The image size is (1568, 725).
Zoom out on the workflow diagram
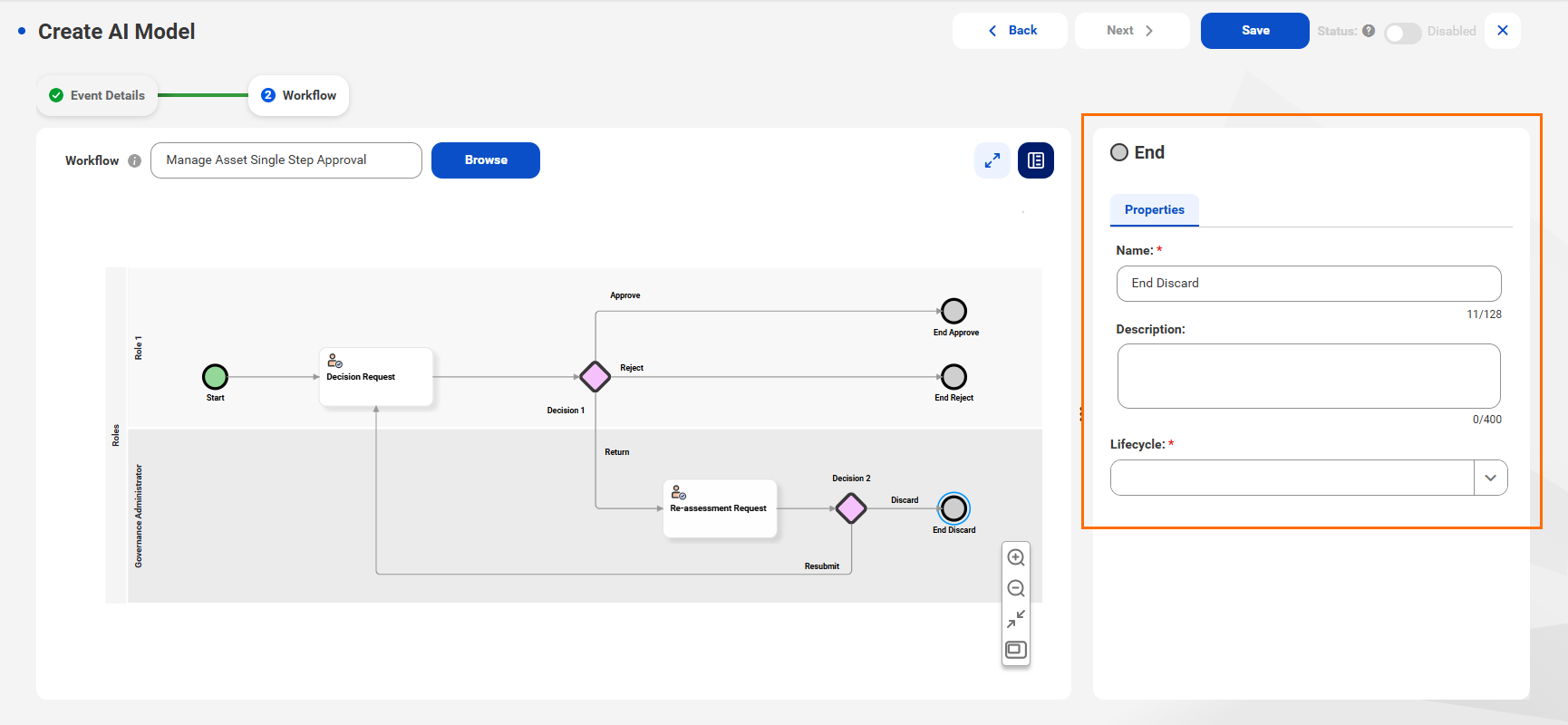pyautogui.click(x=1016, y=588)
